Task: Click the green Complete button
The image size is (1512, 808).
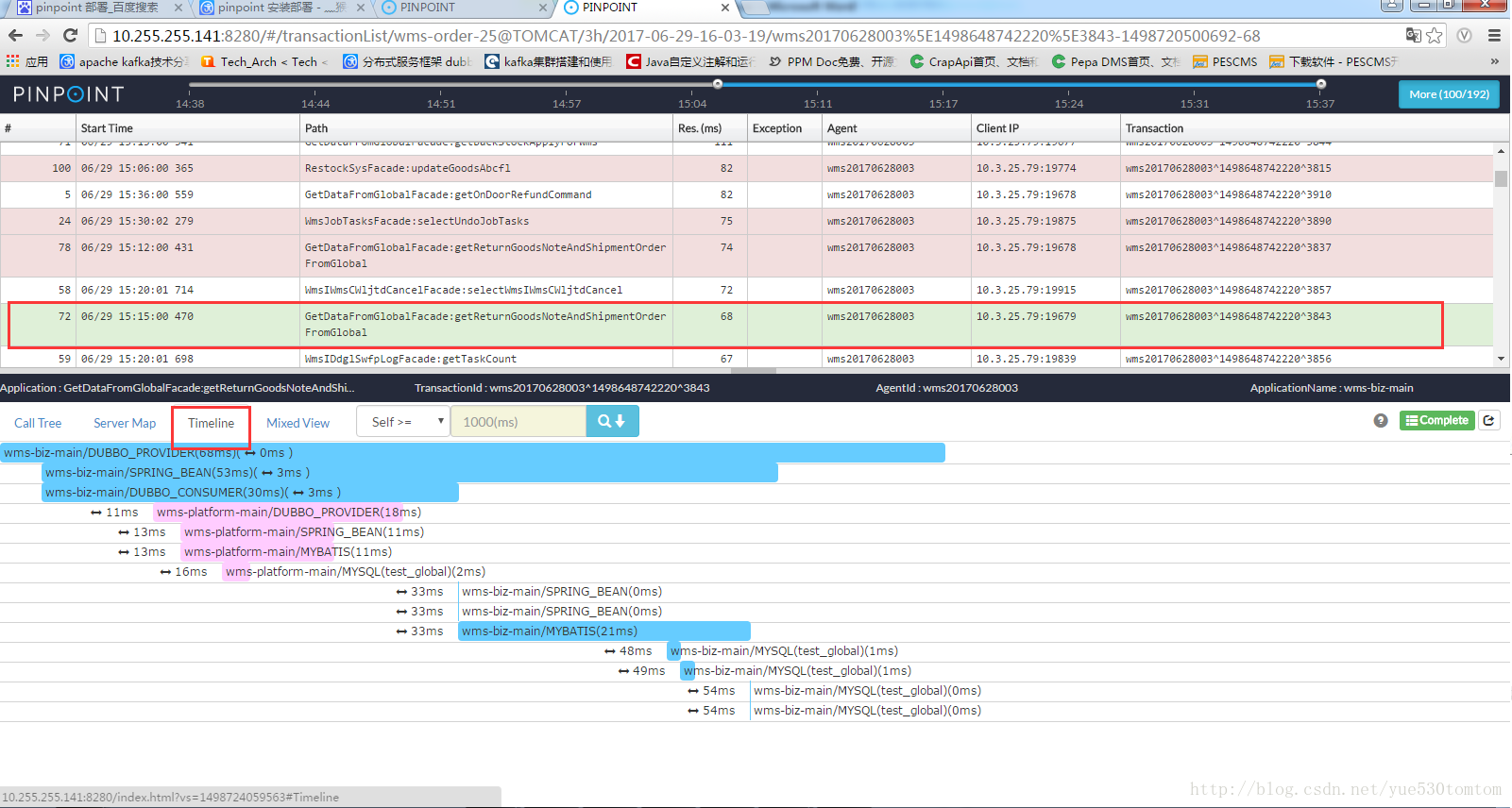Action: (x=1436, y=420)
